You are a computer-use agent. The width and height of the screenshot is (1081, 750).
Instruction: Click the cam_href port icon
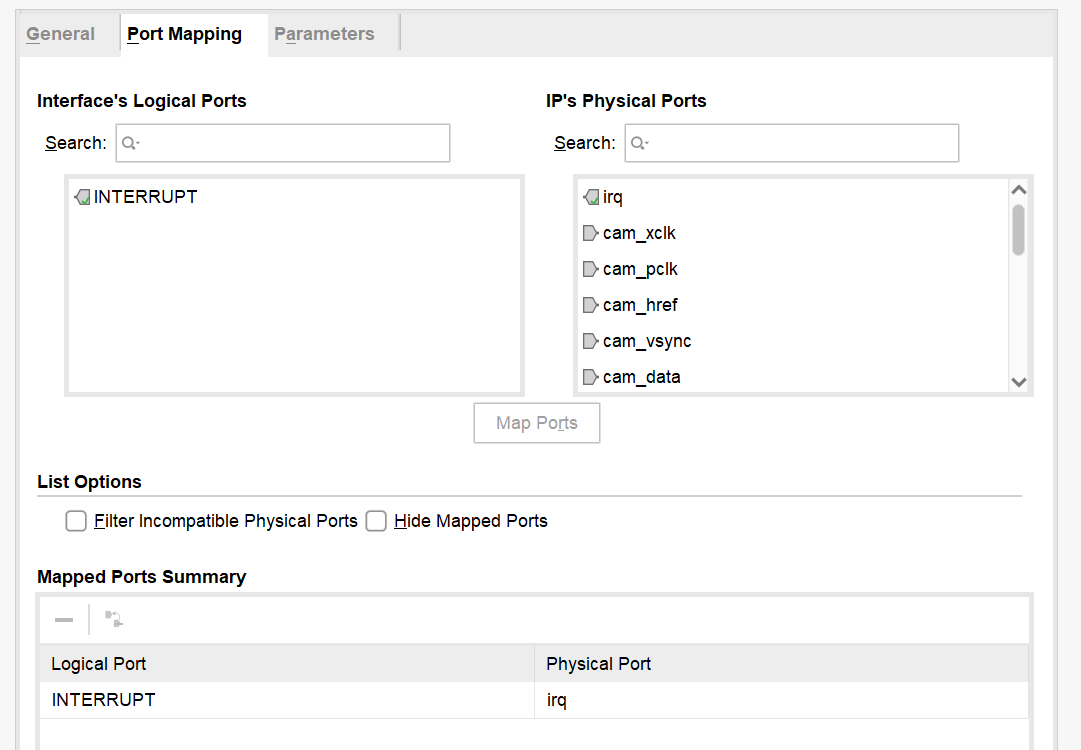pyautogui.click(x=591, y=305)
